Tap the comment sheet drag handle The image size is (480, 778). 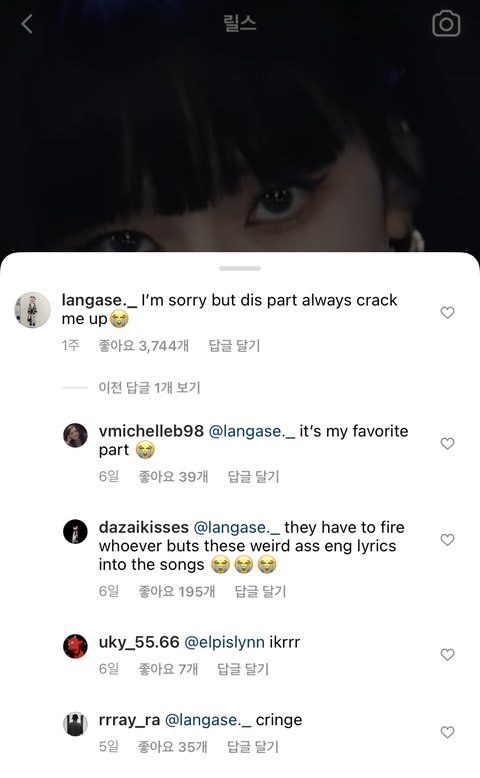point(240,268)
